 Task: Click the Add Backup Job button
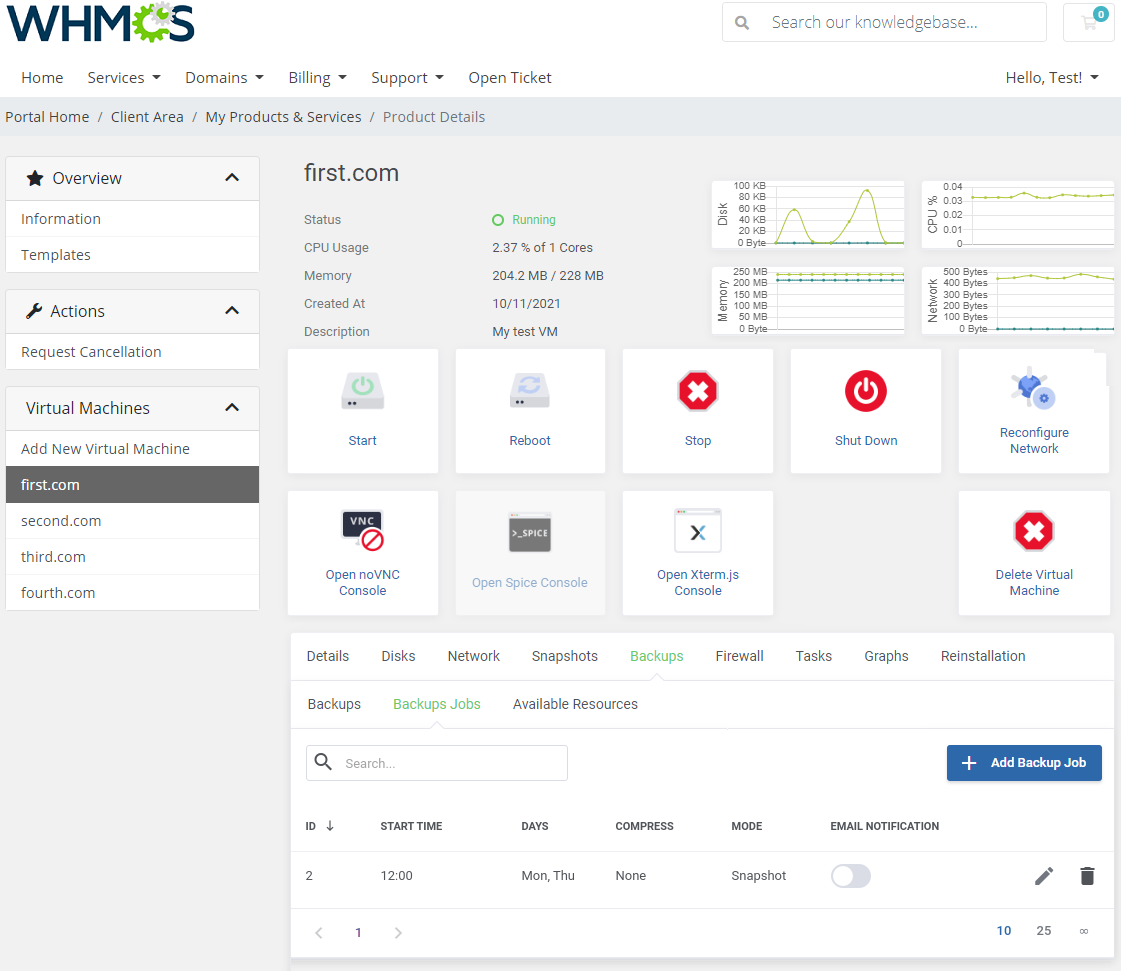point(1024,763)
